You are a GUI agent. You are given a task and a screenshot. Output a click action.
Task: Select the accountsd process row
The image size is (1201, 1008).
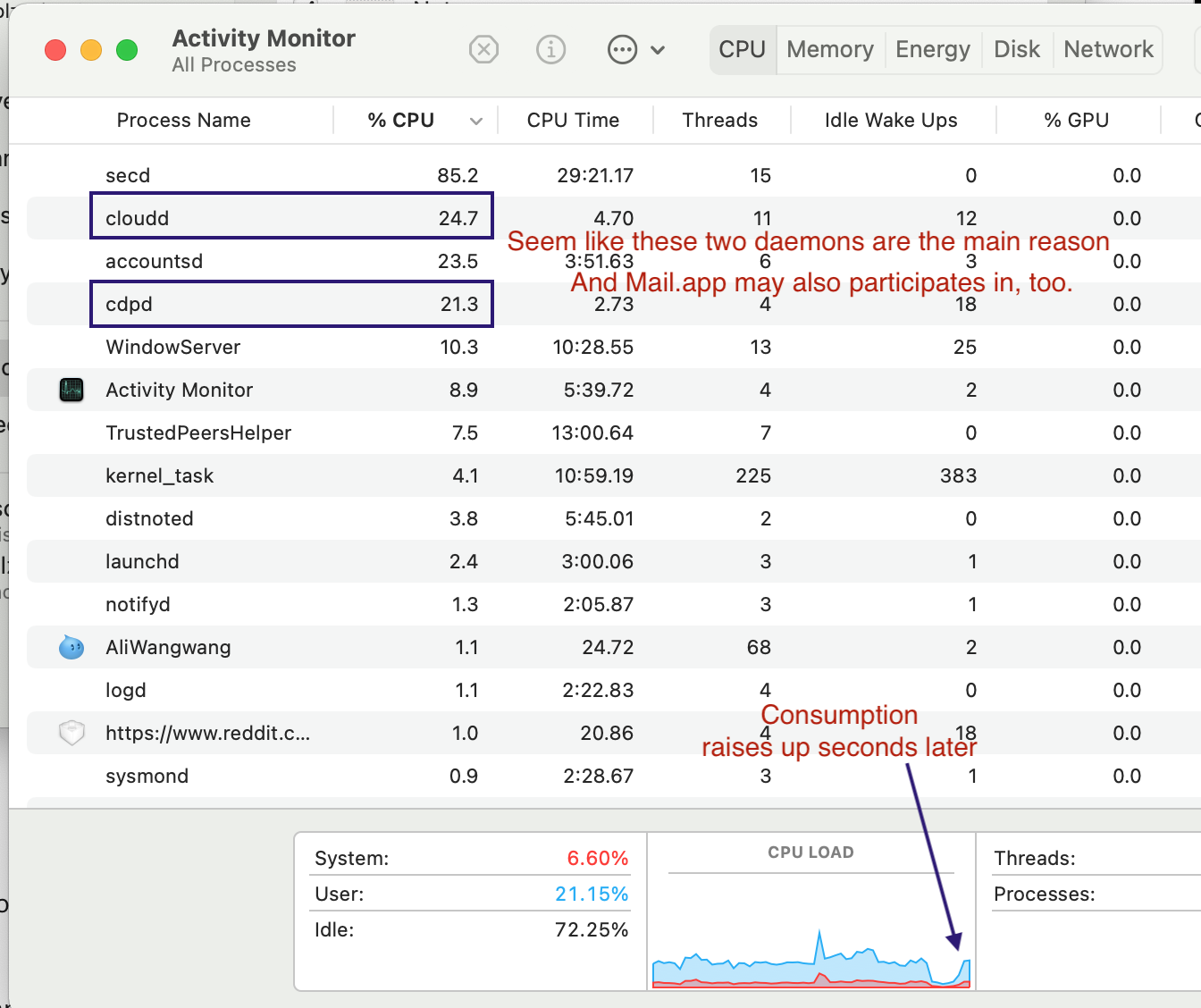point(614,261)
